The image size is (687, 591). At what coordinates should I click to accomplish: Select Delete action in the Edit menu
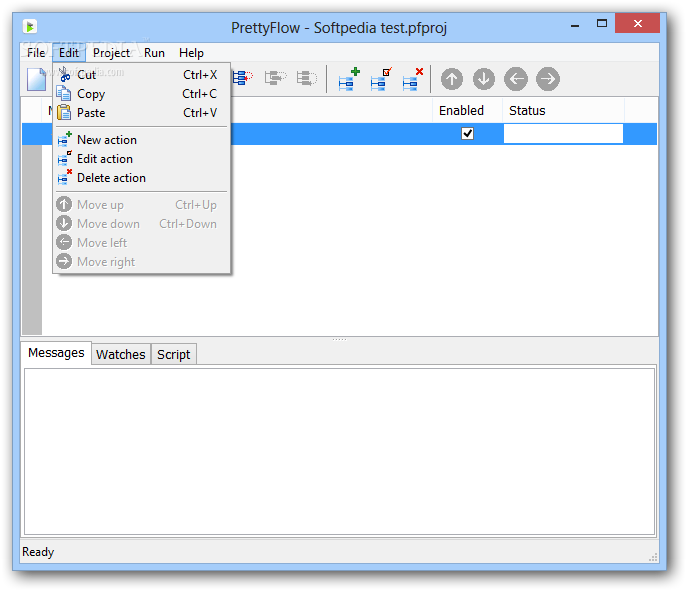[141, 178]
